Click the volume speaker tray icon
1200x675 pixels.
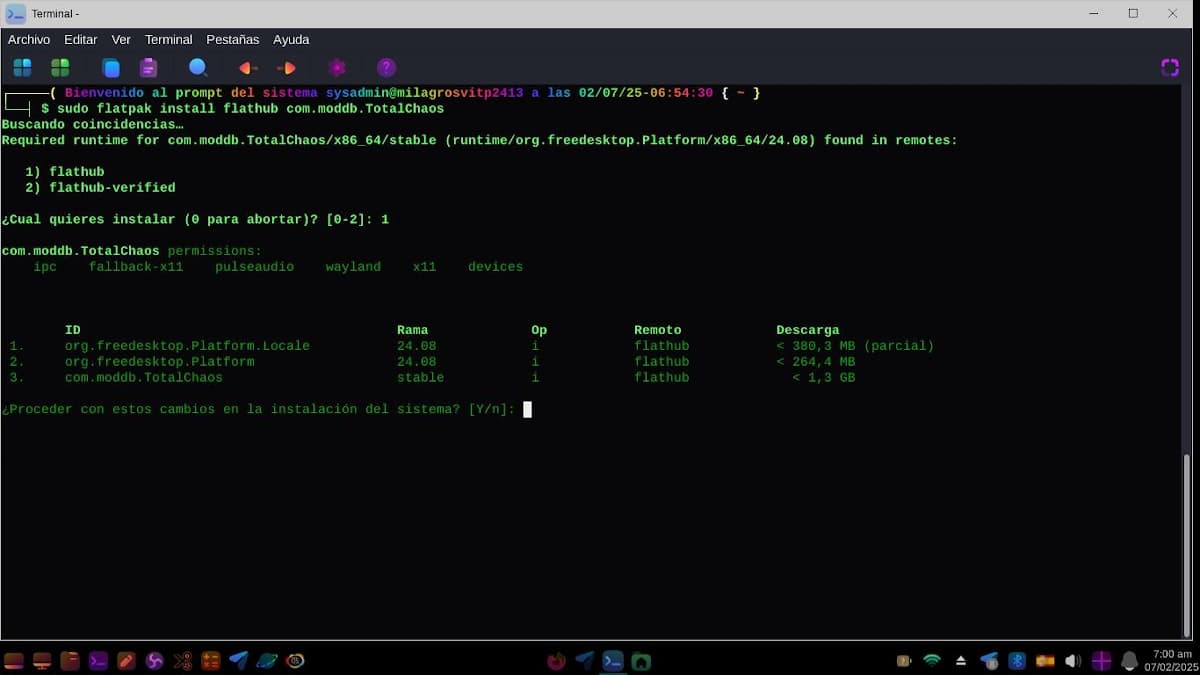[1073, 661]
